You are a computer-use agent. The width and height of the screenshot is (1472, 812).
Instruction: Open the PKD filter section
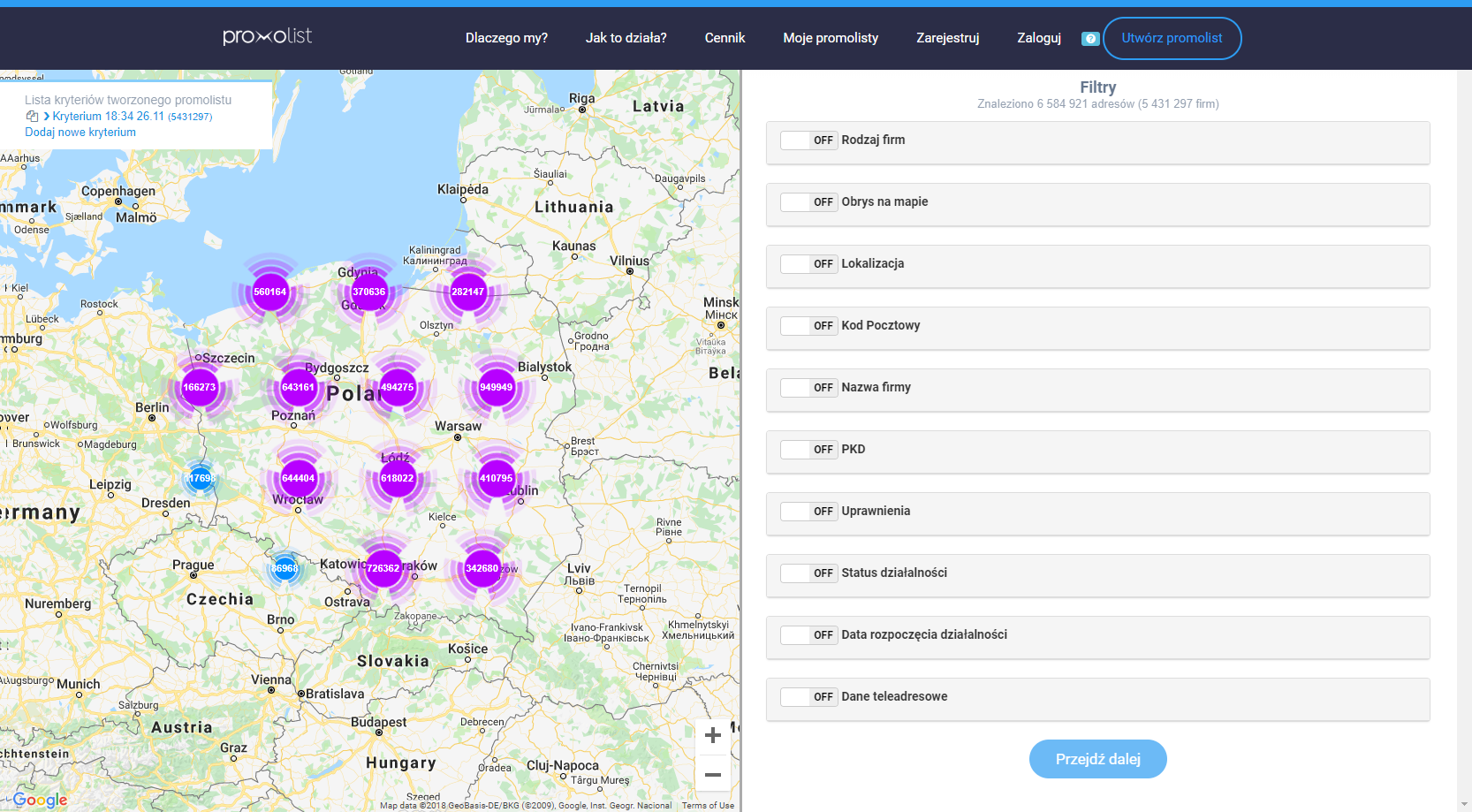pos(853,449)
